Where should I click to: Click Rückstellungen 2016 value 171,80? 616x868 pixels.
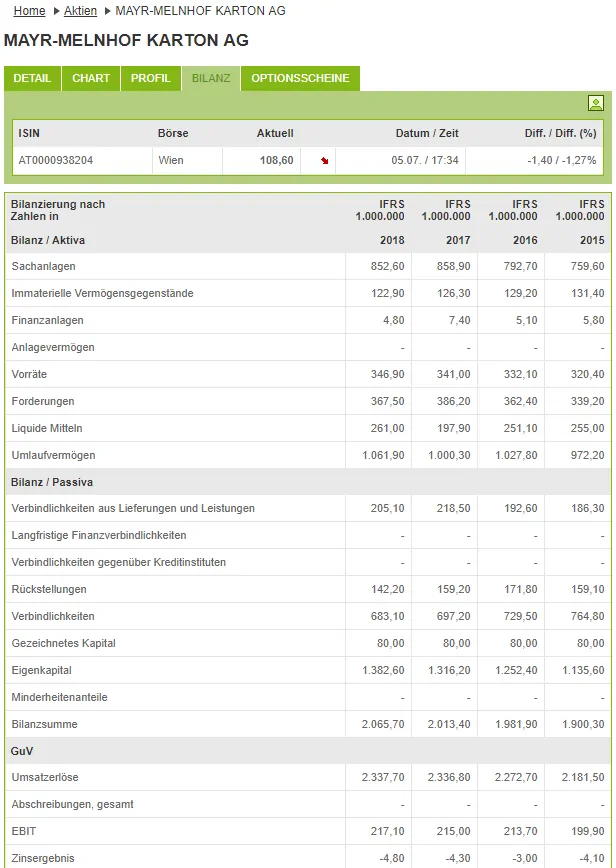521,590
